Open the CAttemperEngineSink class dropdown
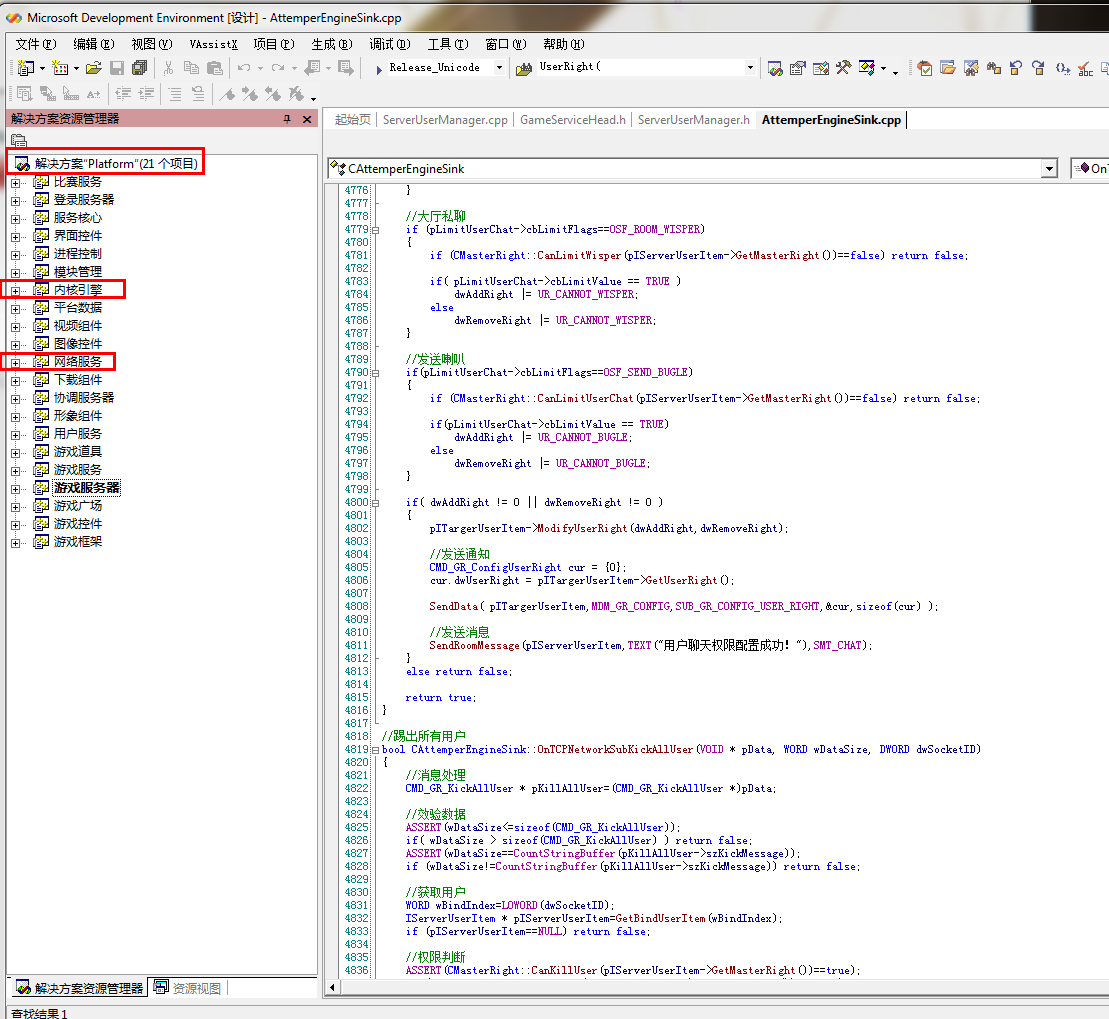The height and width of the screenshot is (1019, 1109). coord(1048,169)
